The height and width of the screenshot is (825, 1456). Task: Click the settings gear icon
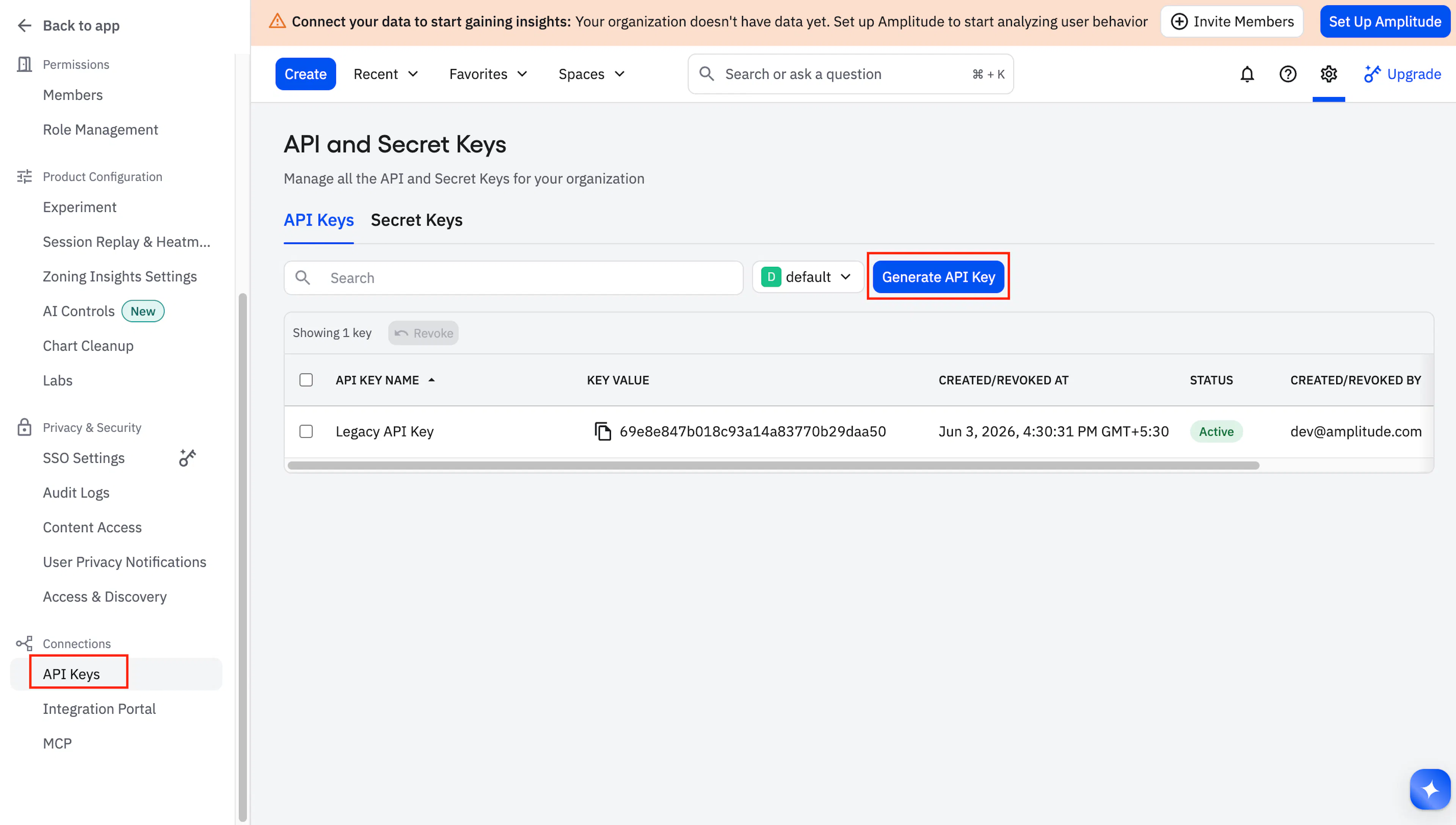click(x=1329, y=74)
